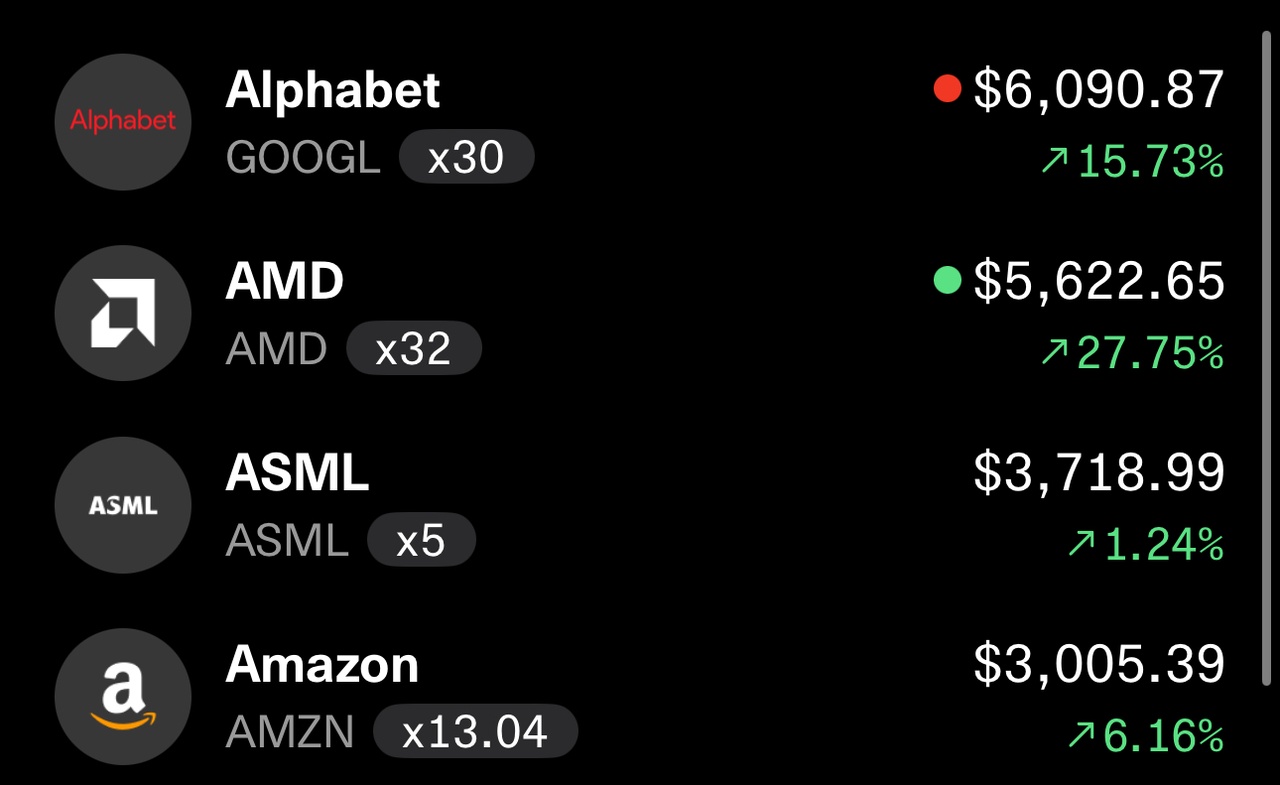This screenshot has width=1280, height=785.
Task: Open the Amazon holding name
Action: [x=322, y=665]
